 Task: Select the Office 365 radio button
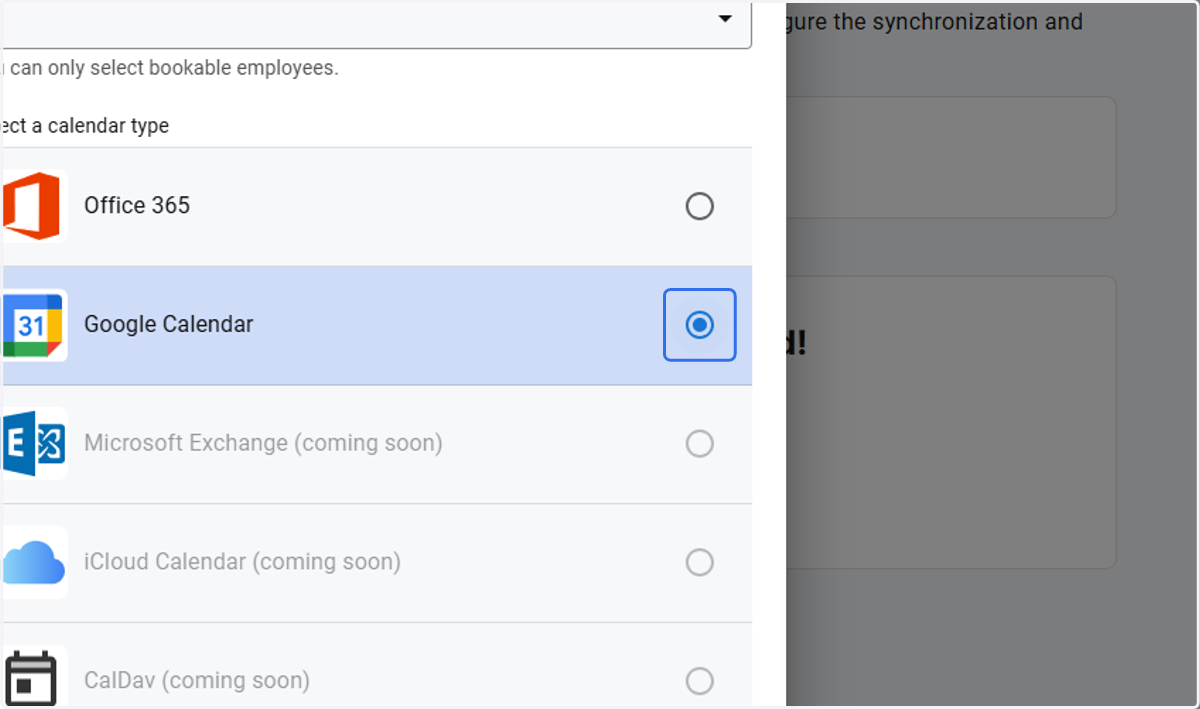699,206
